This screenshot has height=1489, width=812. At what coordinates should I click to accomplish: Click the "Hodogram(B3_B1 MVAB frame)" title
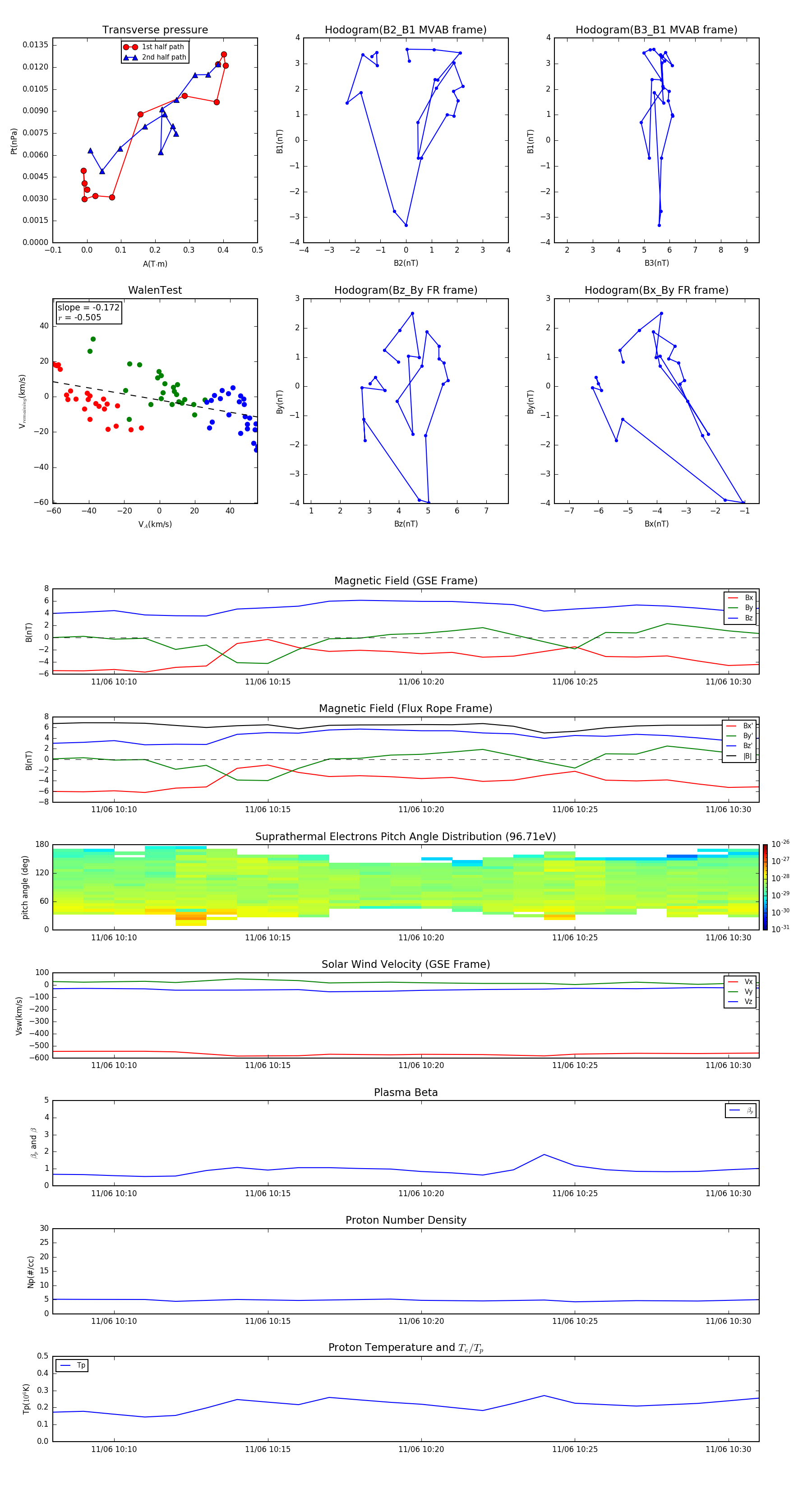tap(656, 30)
